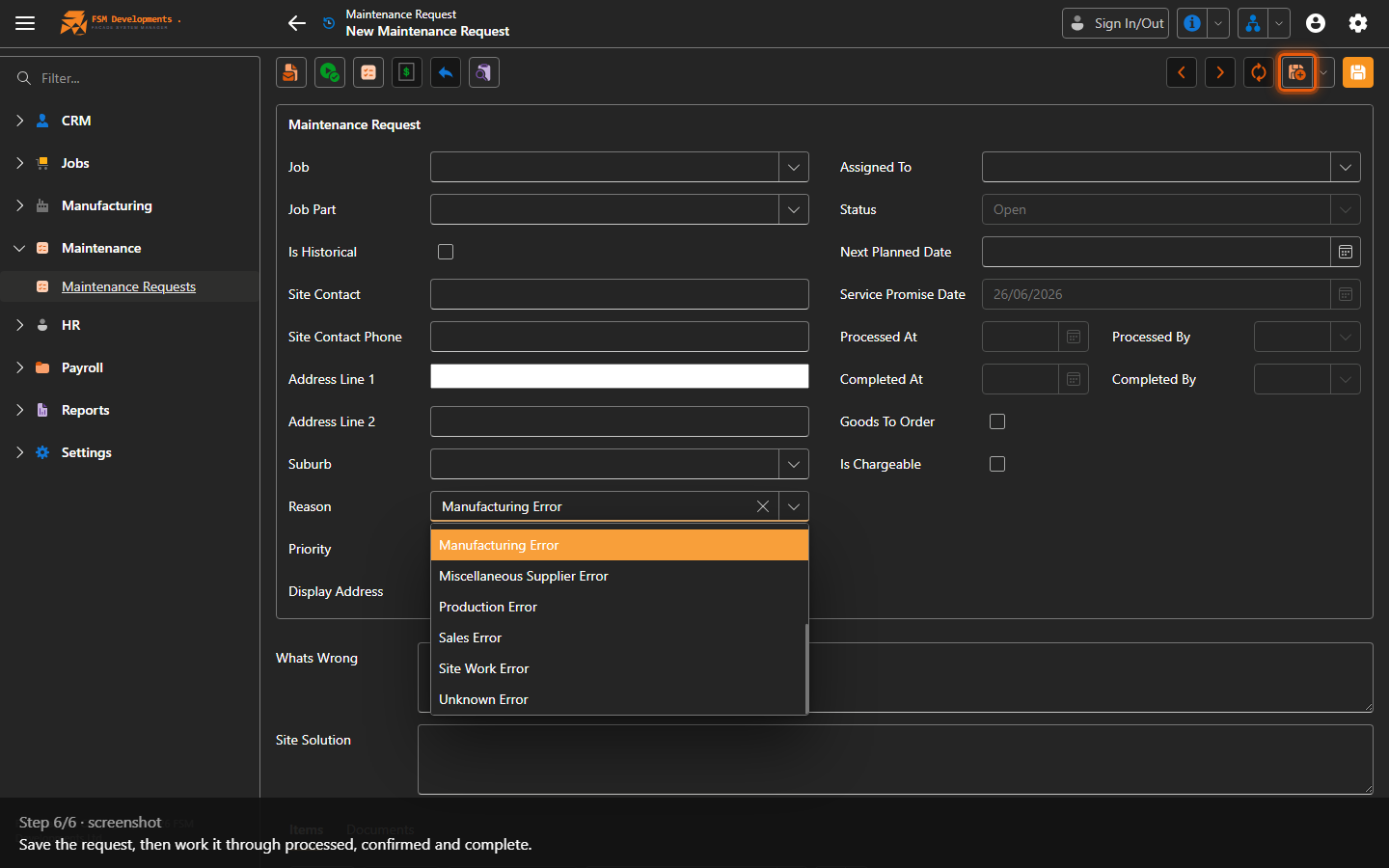Select Production Error option
Screen dimensions: 1389x868
tap(619, 607)
